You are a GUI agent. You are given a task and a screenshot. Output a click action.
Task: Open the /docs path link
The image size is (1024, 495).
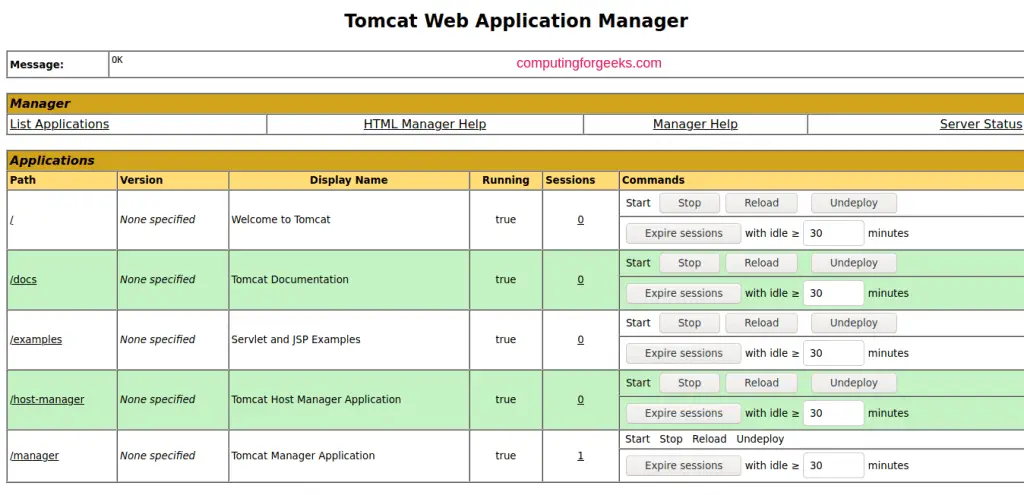[x=24, y=279]
